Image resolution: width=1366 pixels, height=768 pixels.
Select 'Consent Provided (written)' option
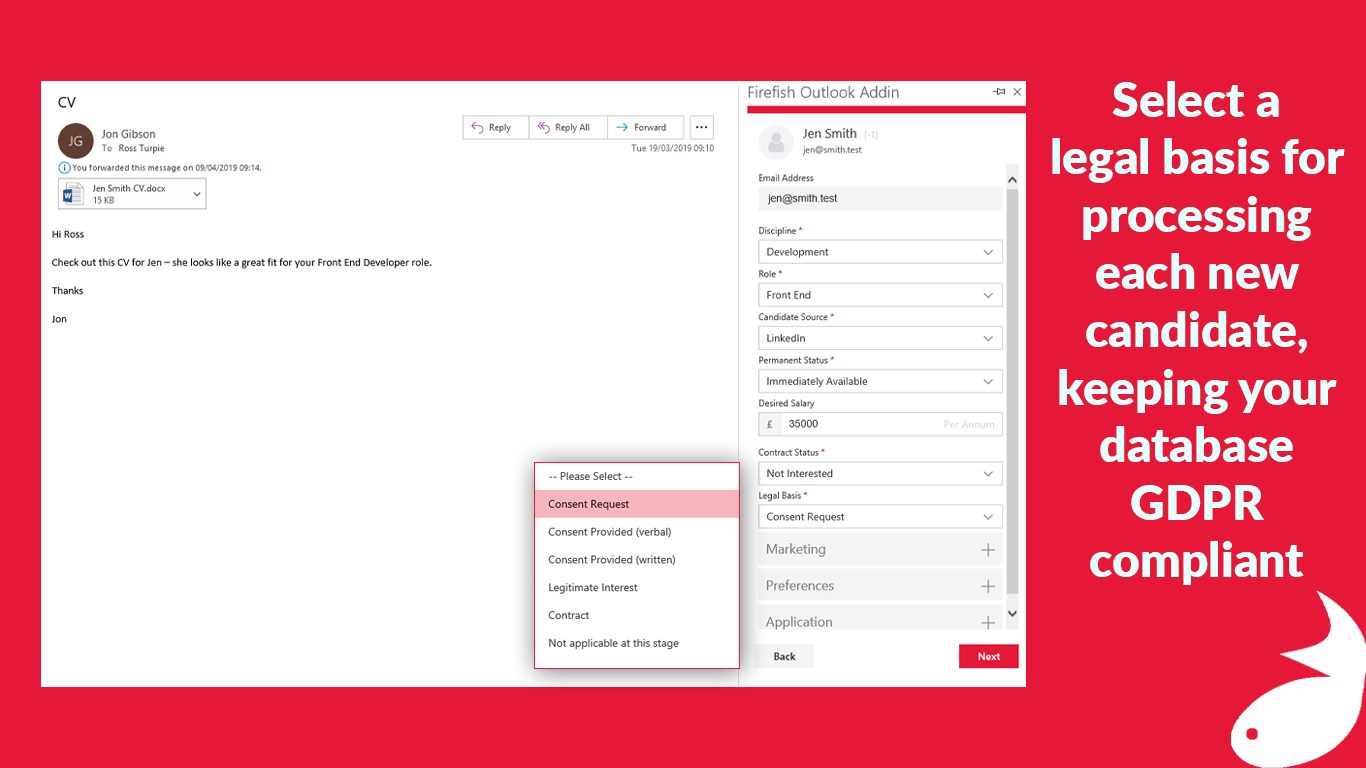click(x=637, y=560)
